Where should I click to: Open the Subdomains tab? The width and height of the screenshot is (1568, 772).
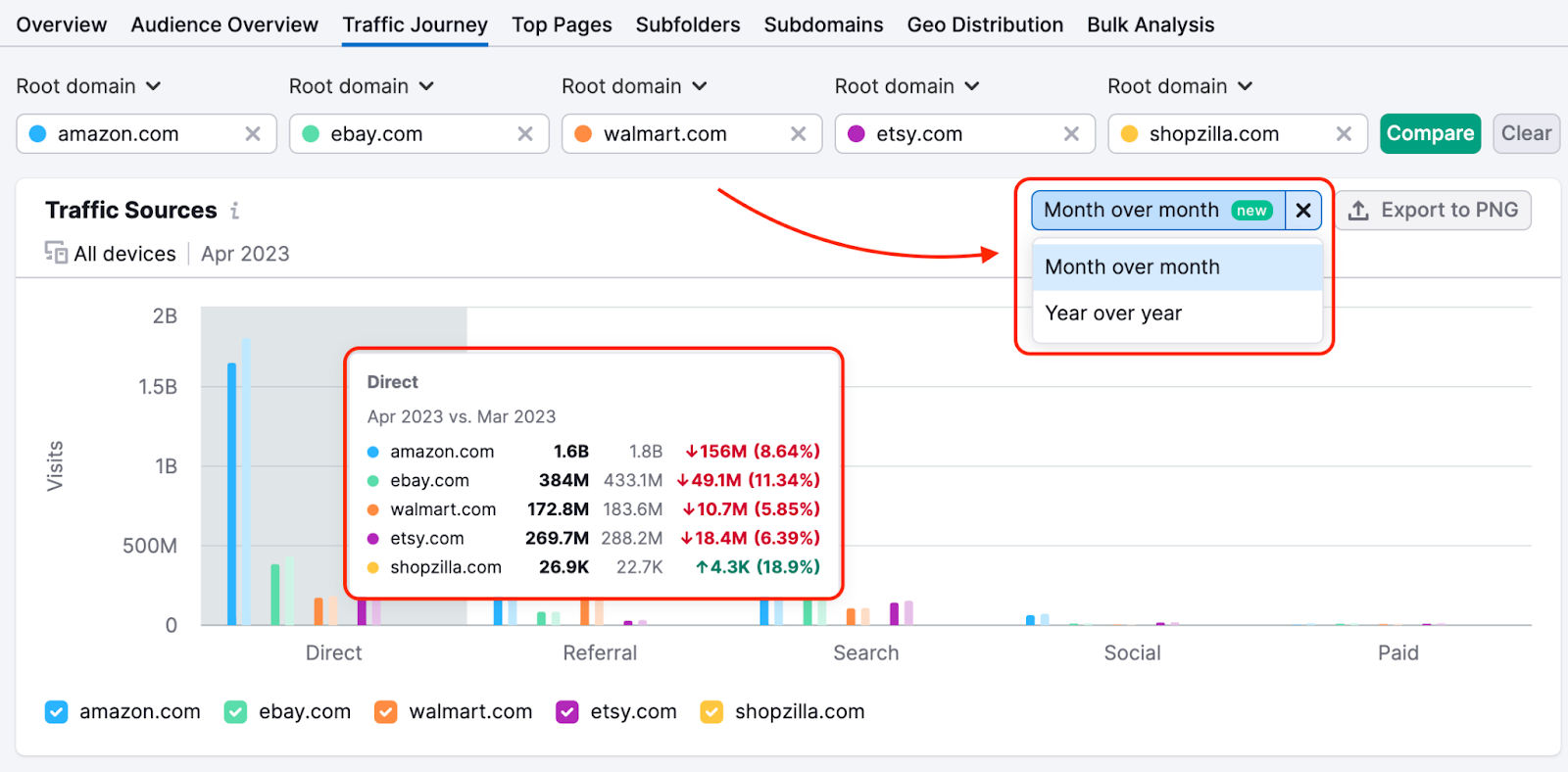click(x=823, y=24)
